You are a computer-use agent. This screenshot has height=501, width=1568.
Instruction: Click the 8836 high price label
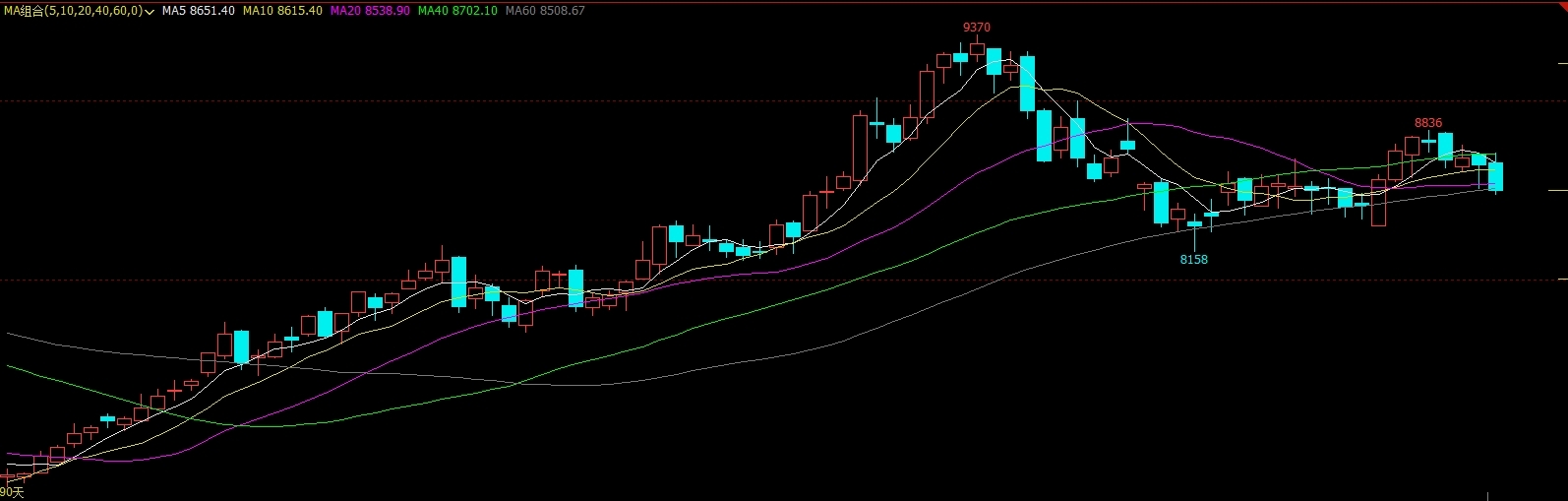1428,124
